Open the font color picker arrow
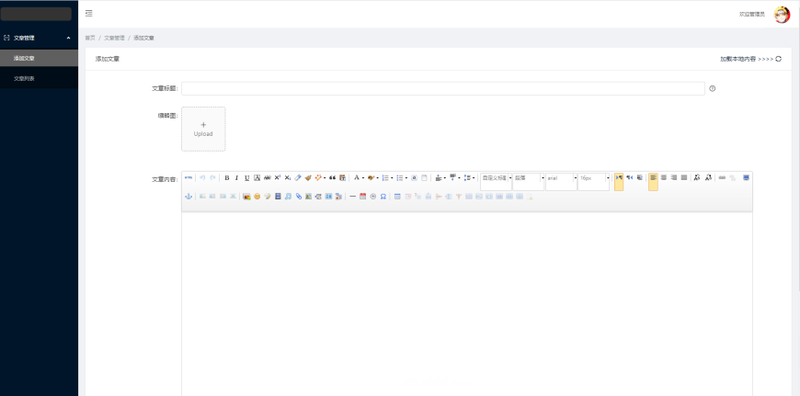 363,178
